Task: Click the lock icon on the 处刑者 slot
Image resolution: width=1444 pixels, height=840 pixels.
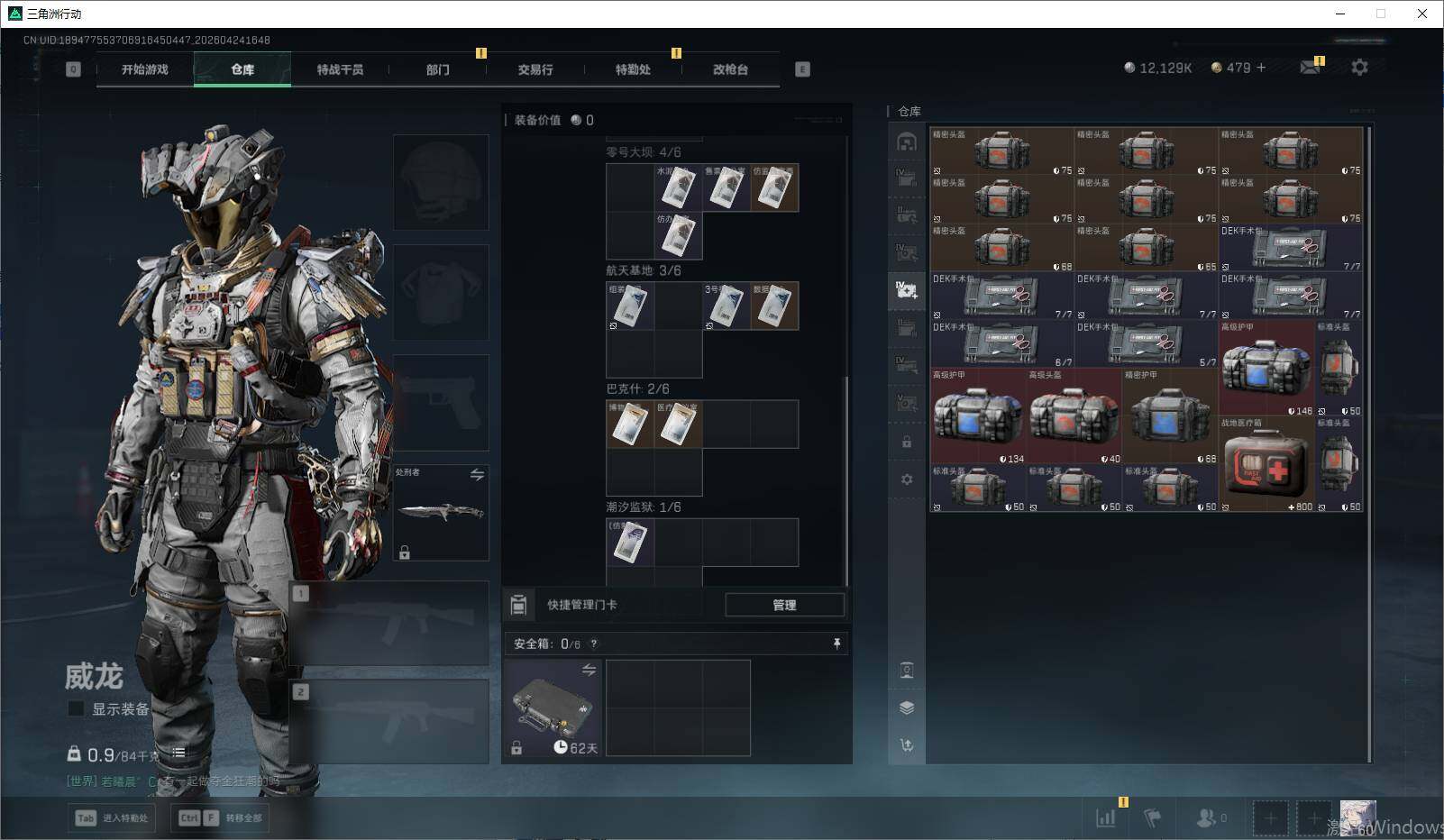Action: [x=405, y=552]
